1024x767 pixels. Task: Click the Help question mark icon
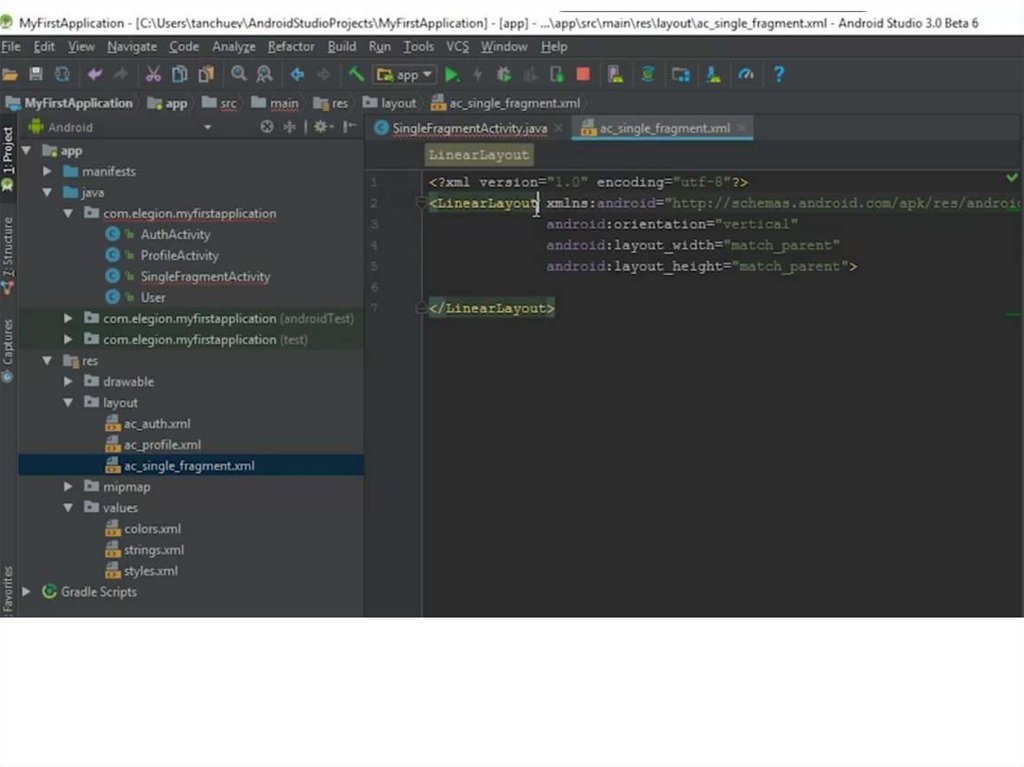point(779,75)
